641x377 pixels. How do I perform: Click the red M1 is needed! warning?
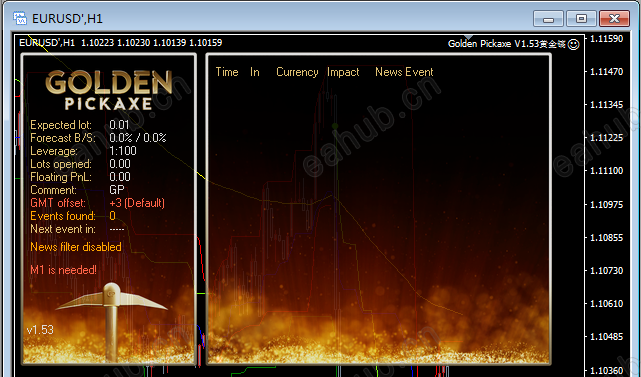click(x=63, y=270)
